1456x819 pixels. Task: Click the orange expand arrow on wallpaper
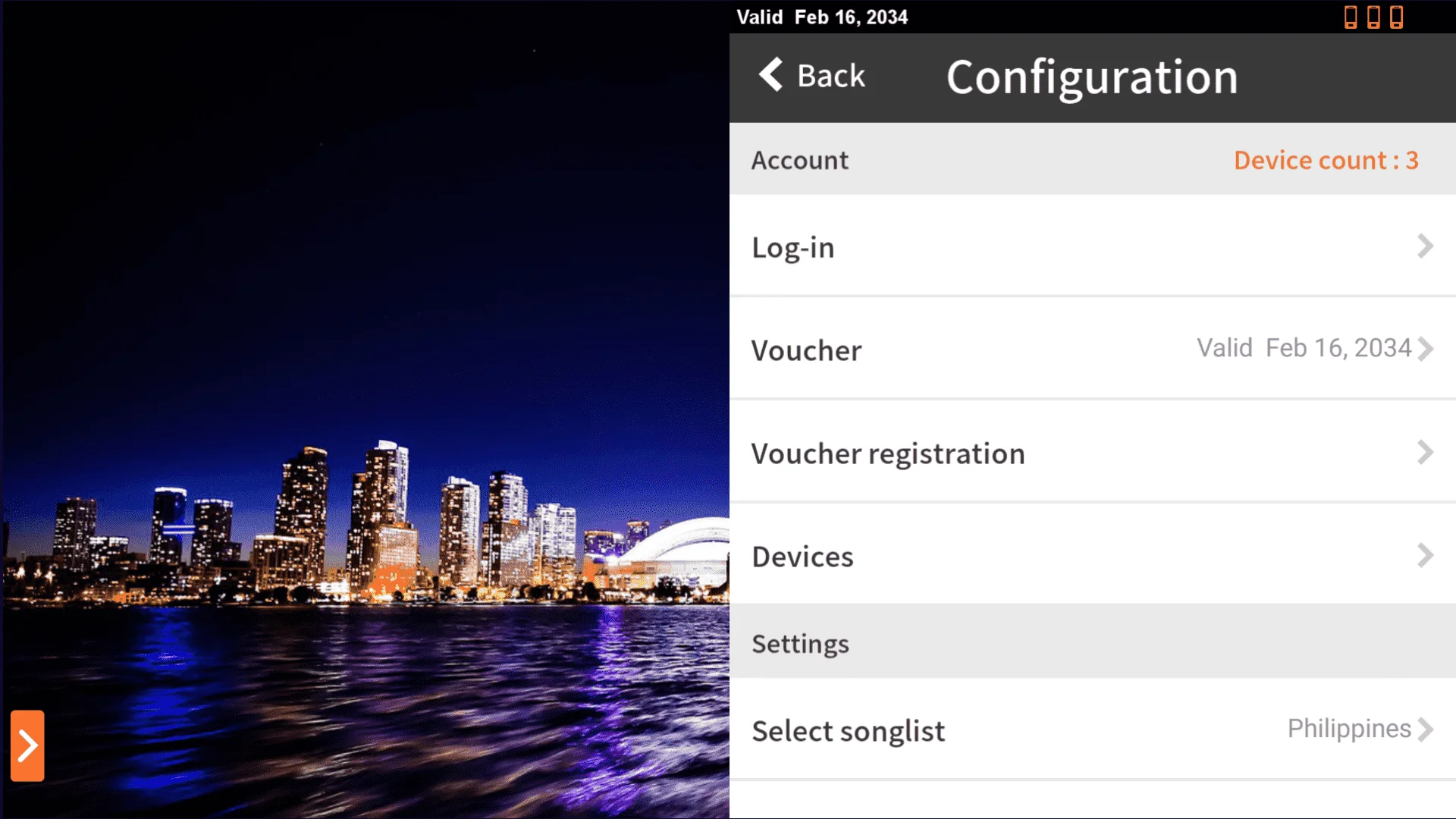(27, 745)
